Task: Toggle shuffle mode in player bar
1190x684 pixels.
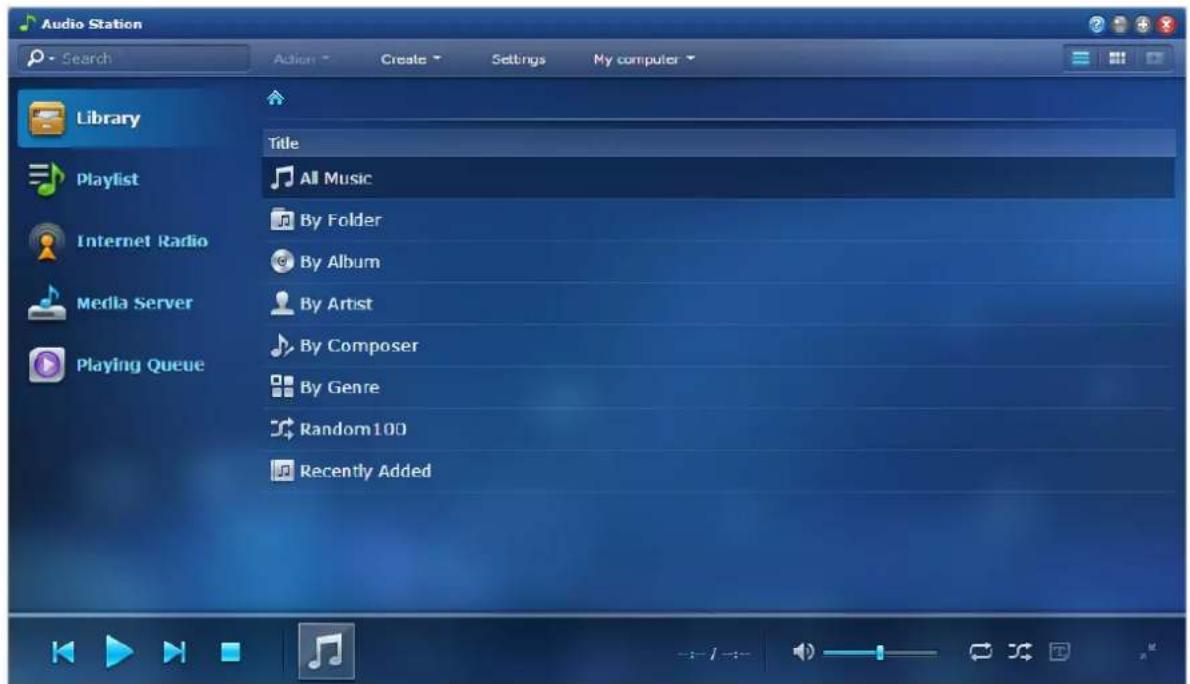Action: (x=1020, y=651)
